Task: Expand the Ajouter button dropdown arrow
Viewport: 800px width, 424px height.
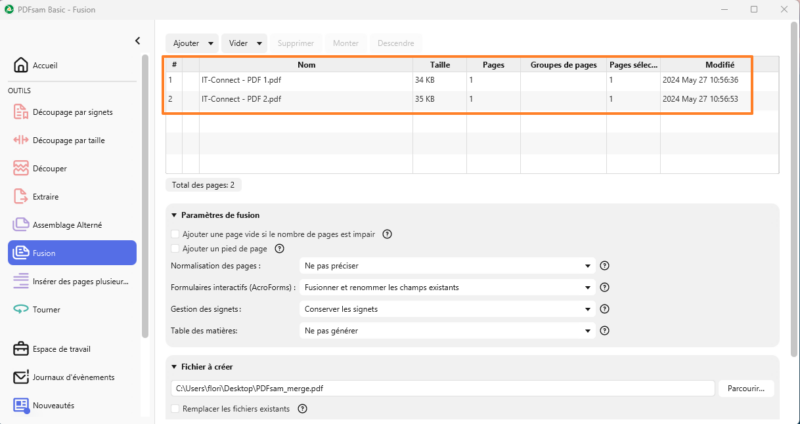Action: [x=211, y=44]
